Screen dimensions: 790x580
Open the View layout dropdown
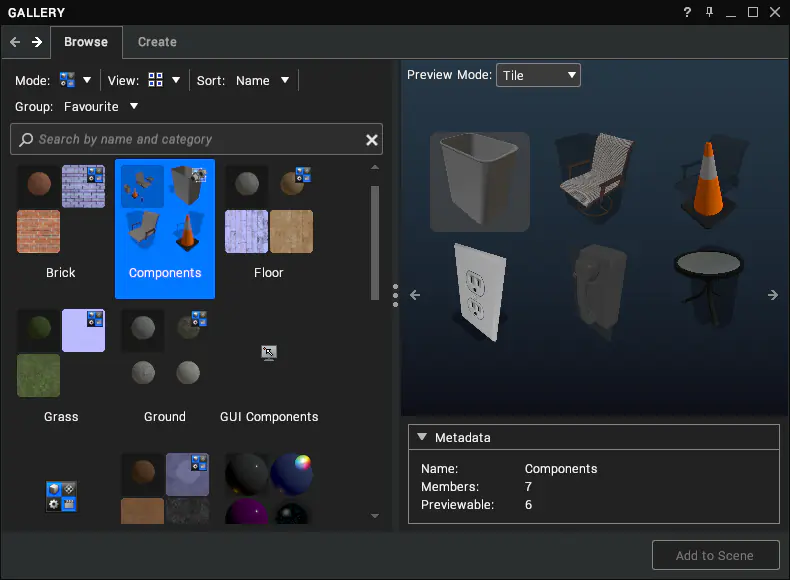click(x=164, y=80)
